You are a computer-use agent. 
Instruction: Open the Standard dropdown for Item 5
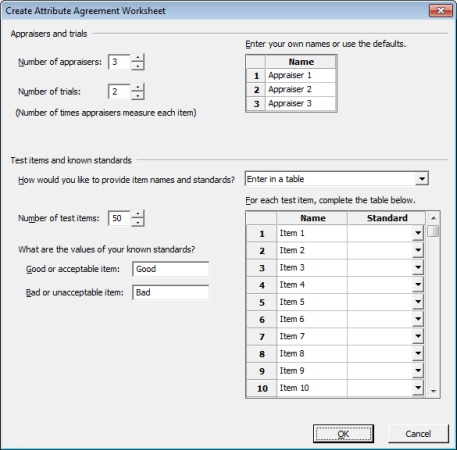[418, 302]
